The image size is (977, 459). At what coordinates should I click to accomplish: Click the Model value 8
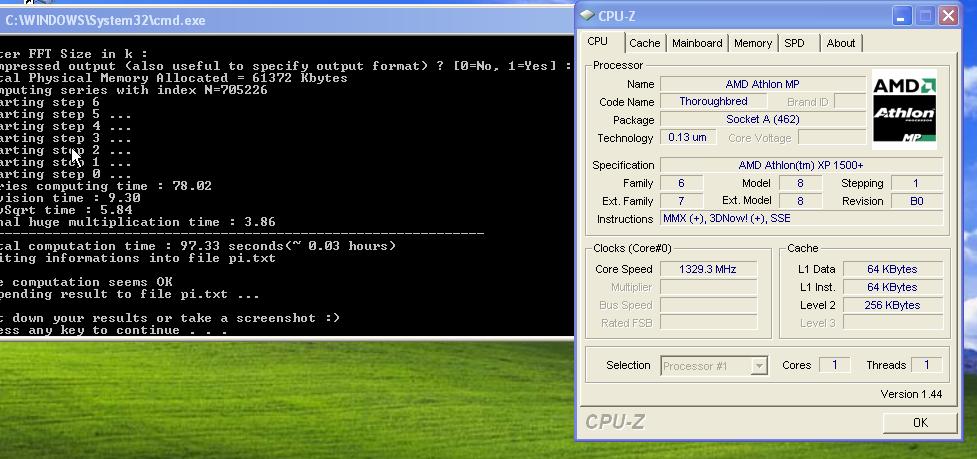click(x=800, y=183)
